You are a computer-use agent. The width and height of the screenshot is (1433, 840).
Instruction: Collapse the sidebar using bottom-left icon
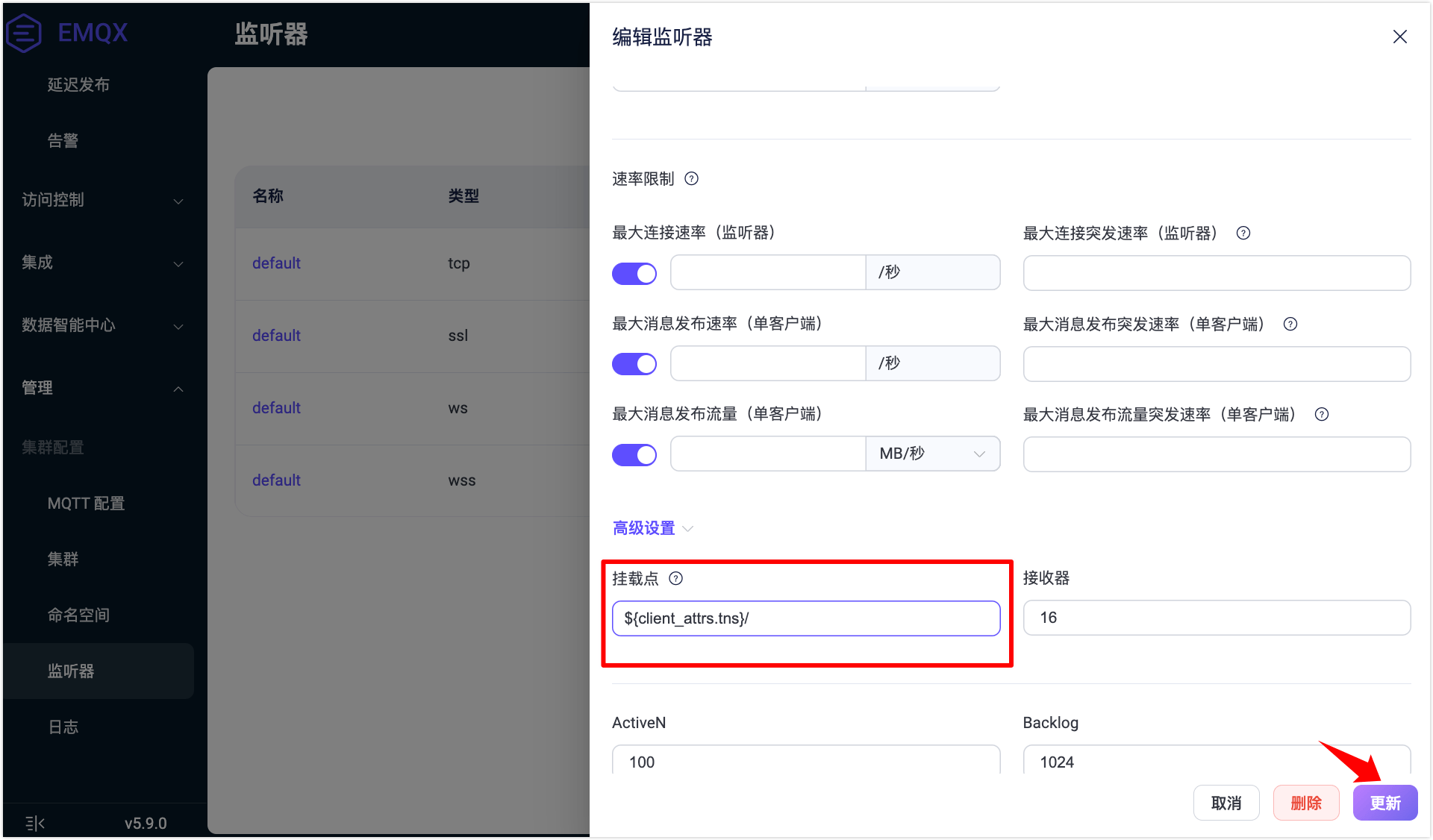pos(34,823)
